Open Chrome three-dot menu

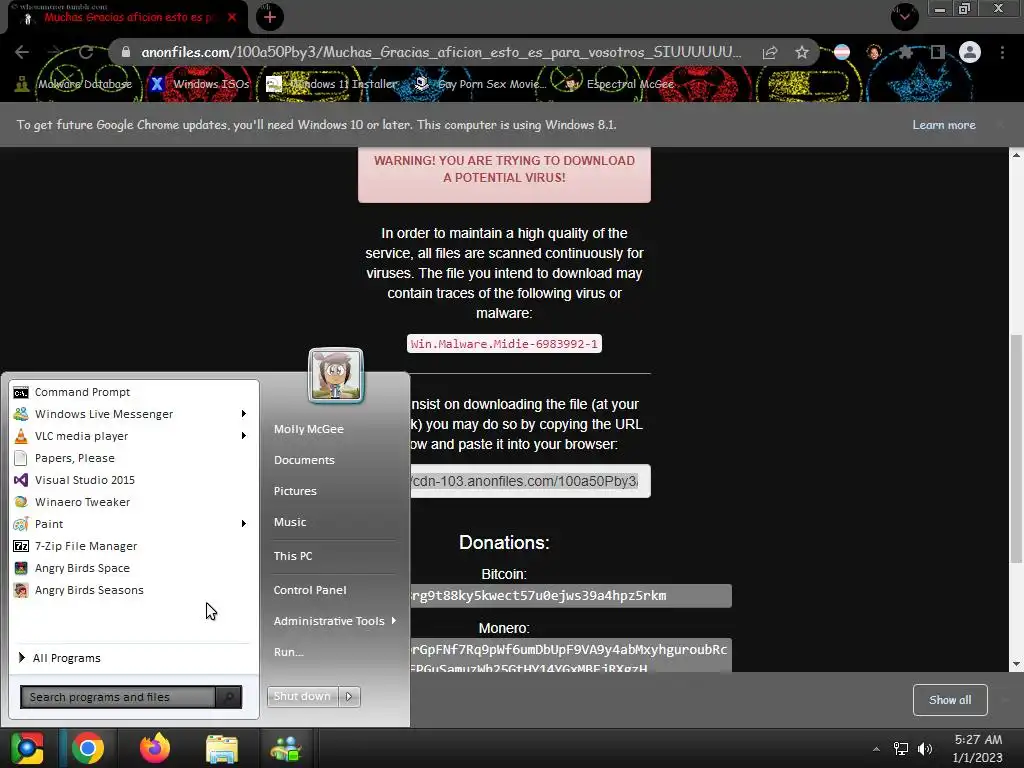coord(1002,52)
